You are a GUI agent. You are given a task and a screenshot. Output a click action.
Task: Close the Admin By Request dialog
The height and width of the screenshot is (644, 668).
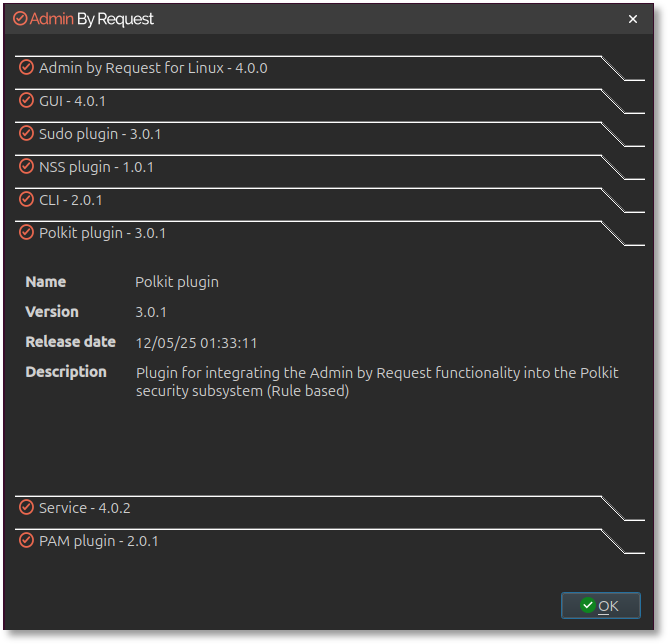pos(632,19)
